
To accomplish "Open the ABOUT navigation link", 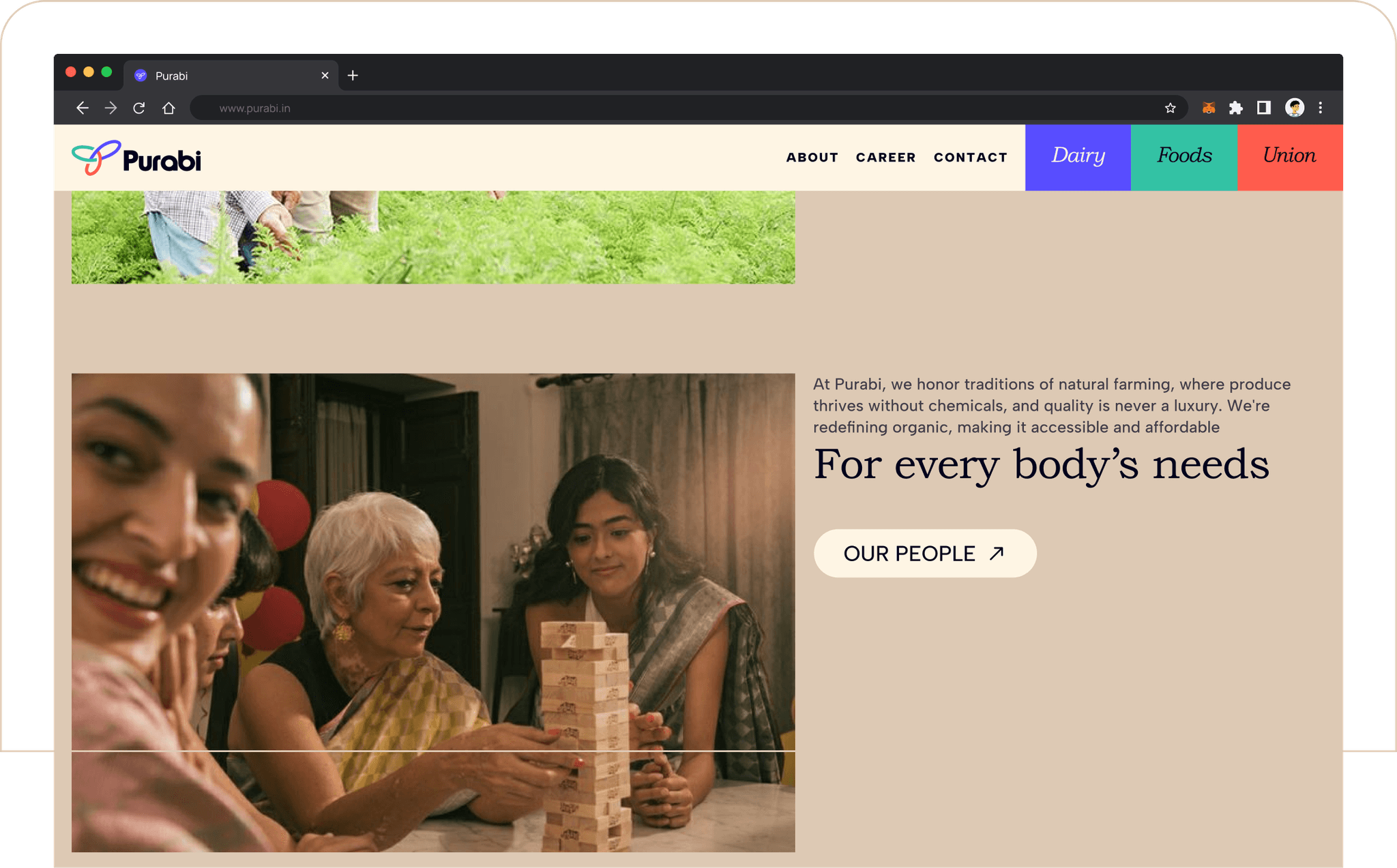I will tap(812, 158).
